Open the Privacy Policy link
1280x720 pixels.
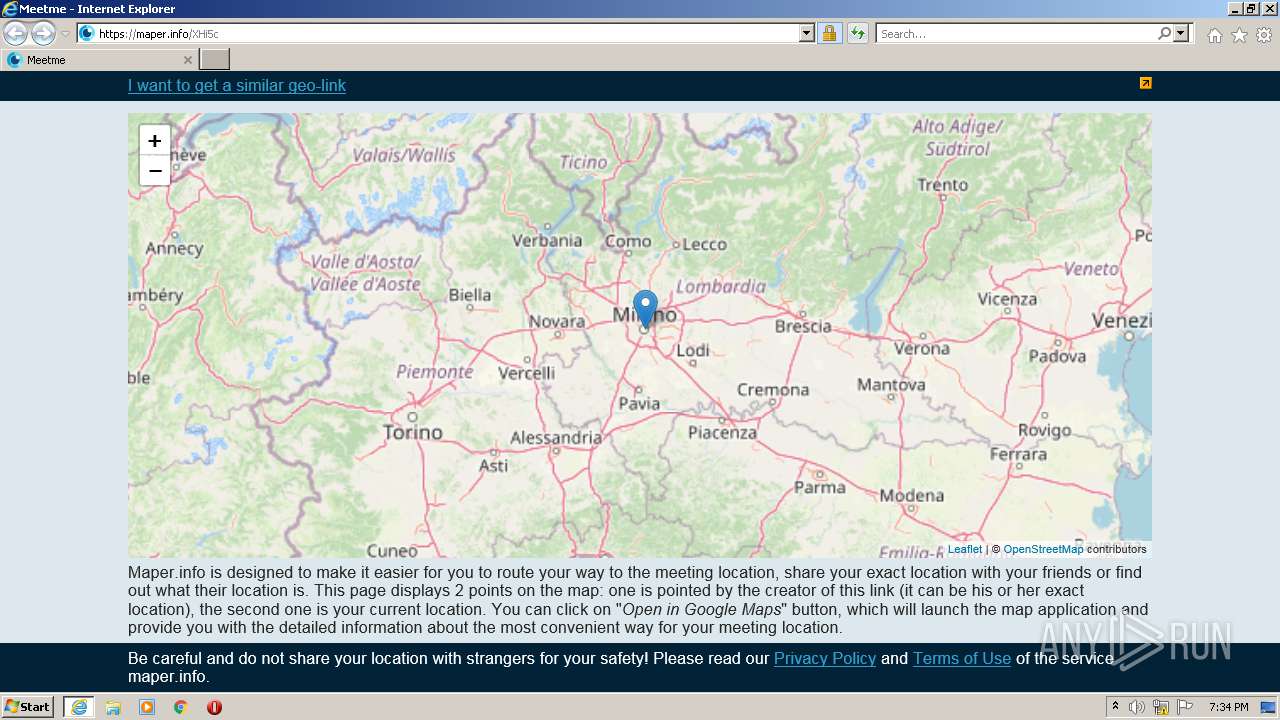pyautogui.click(x=825, y=658)
